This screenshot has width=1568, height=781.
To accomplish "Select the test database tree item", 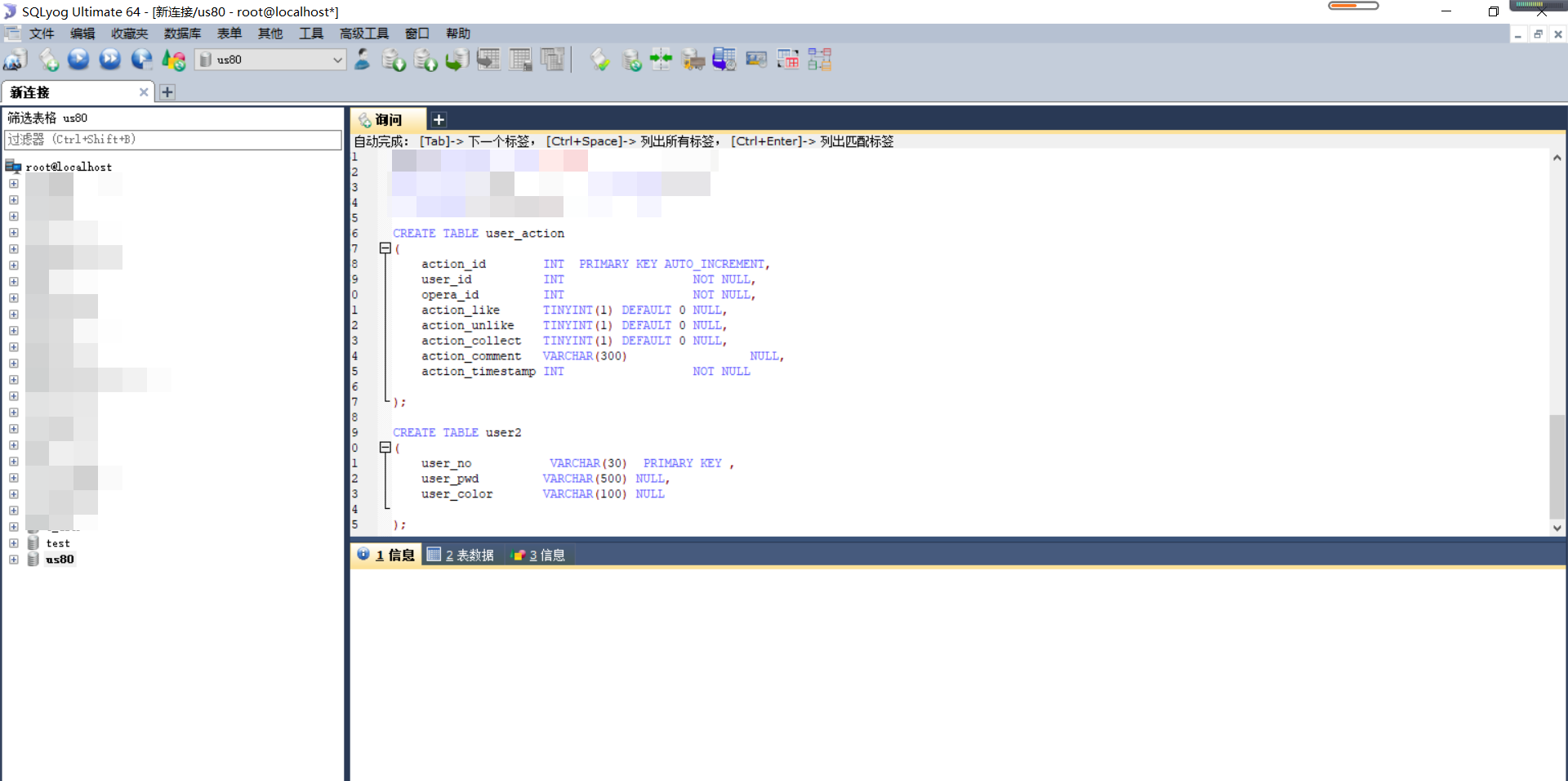I will (x=58, y=543).
